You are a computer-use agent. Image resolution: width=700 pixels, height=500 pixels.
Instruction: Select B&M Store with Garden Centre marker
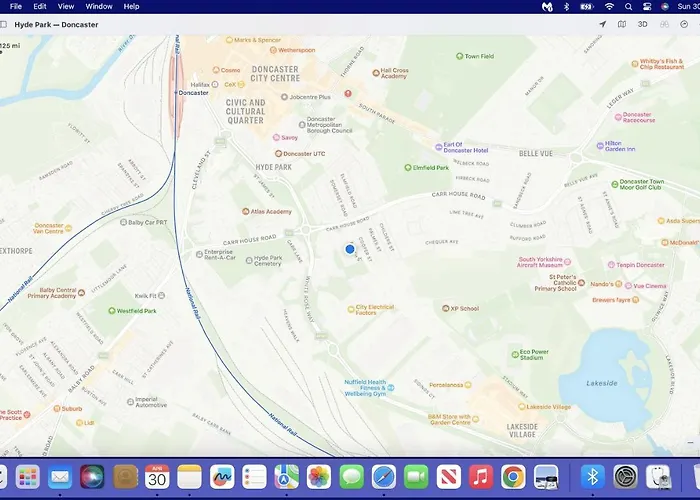475,419
